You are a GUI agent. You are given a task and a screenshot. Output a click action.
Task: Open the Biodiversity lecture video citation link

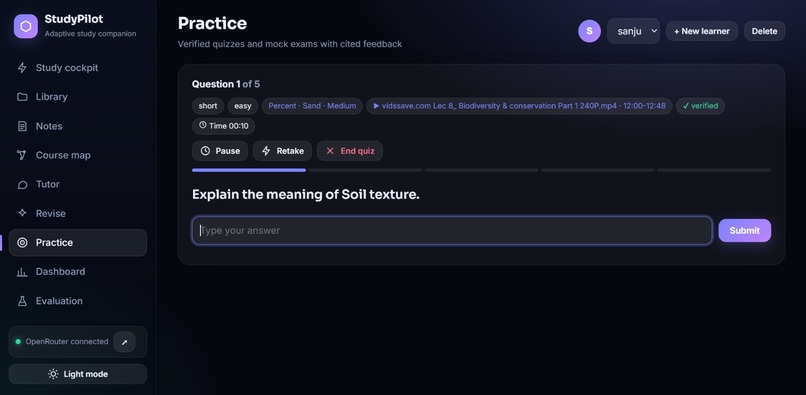[x=519, y=106]
